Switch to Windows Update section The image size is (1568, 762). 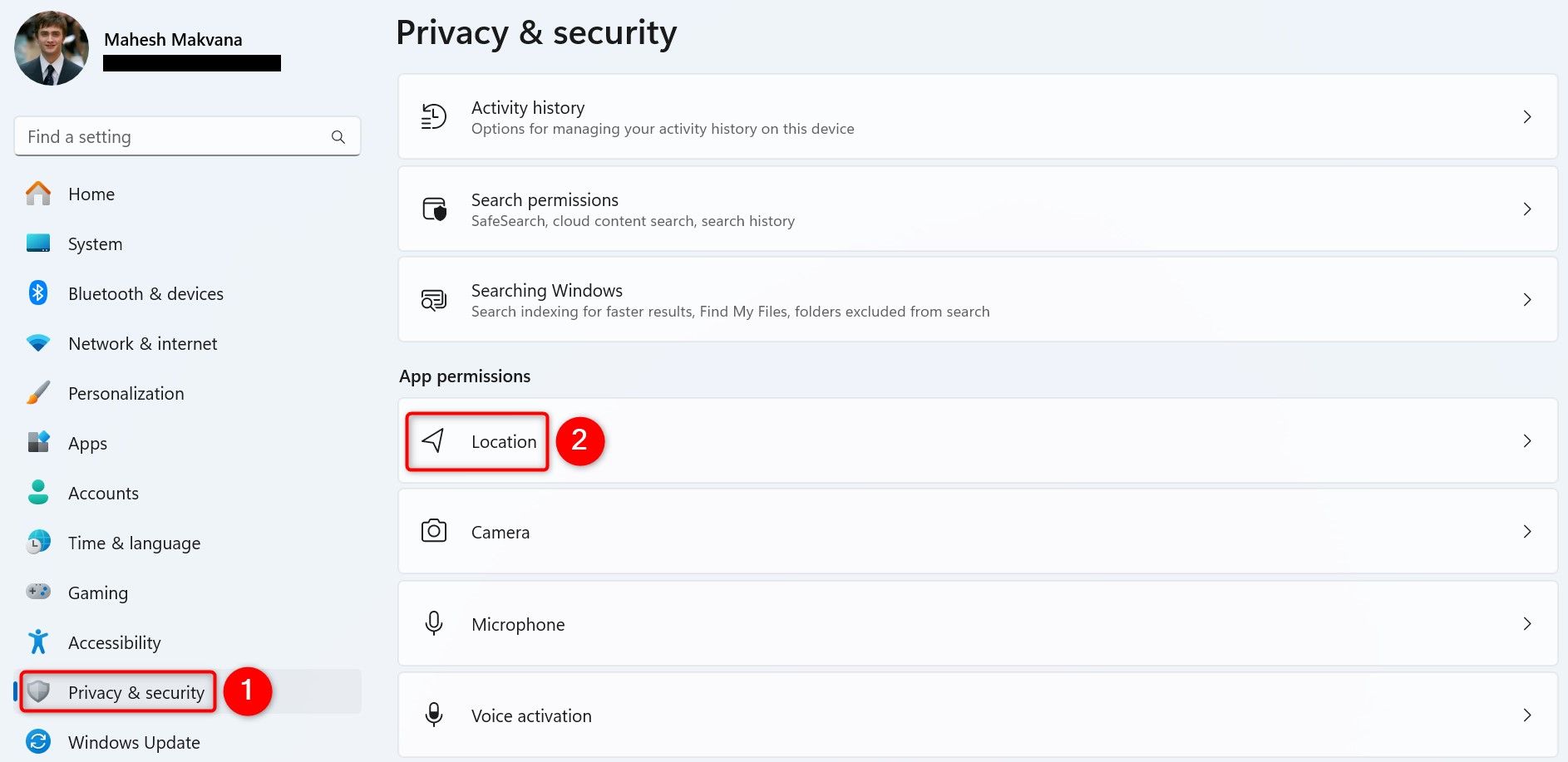tap(134, 743)
